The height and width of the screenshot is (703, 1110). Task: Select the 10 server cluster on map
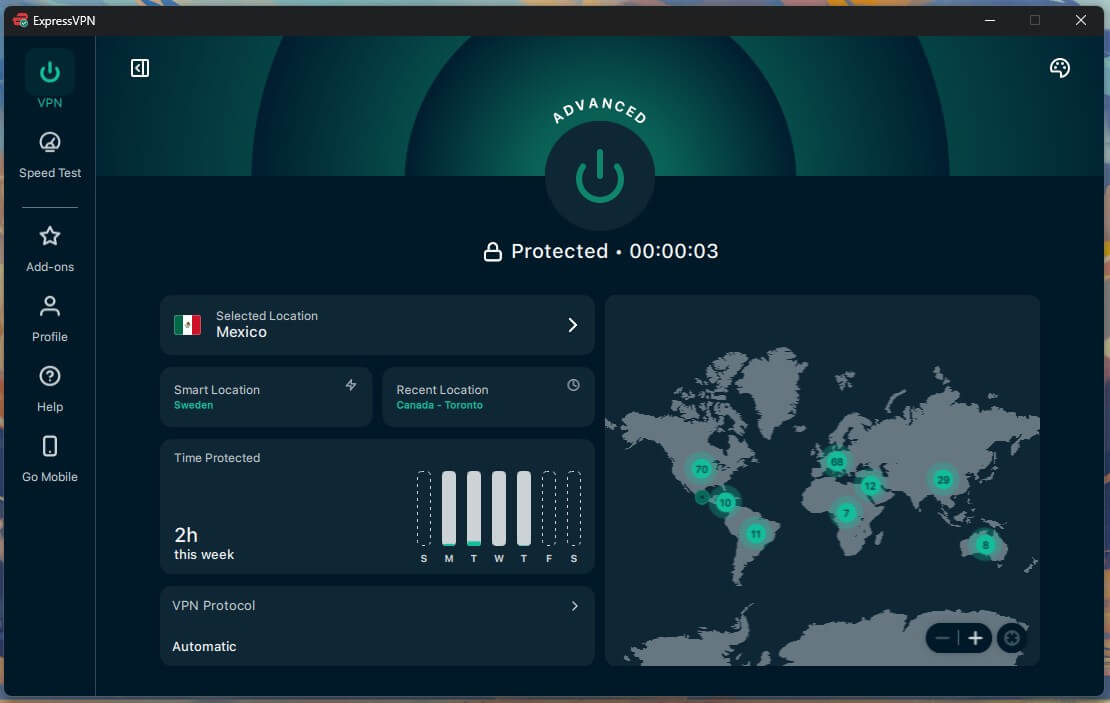tap(725, 503)
